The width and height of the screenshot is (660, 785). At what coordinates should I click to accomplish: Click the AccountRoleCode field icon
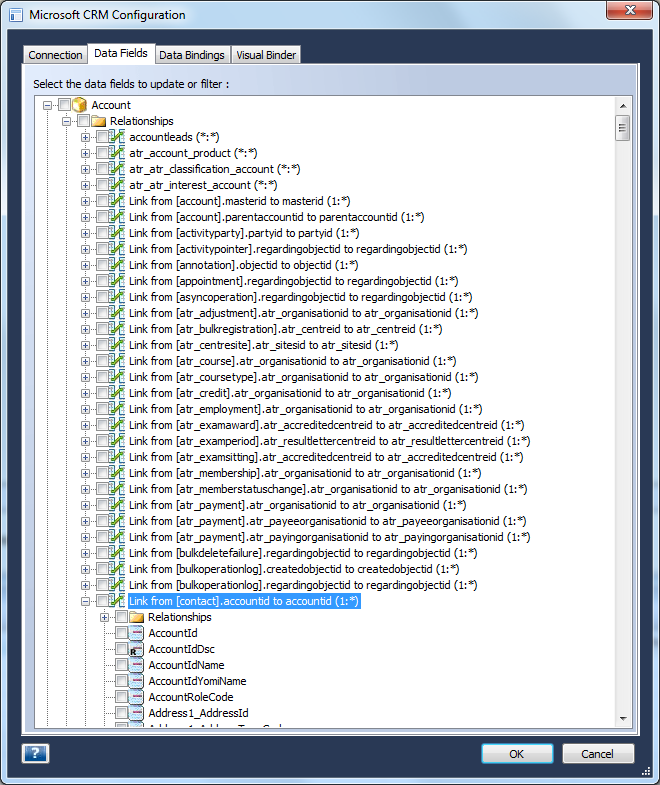tap(136, 697)
